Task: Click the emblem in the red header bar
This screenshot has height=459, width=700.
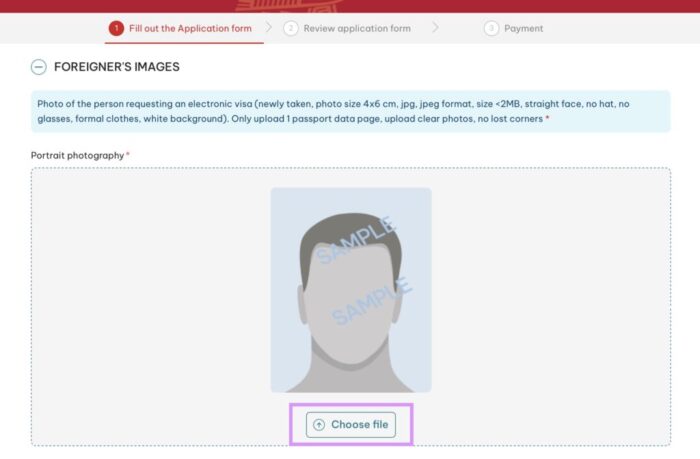Action: 288,6
